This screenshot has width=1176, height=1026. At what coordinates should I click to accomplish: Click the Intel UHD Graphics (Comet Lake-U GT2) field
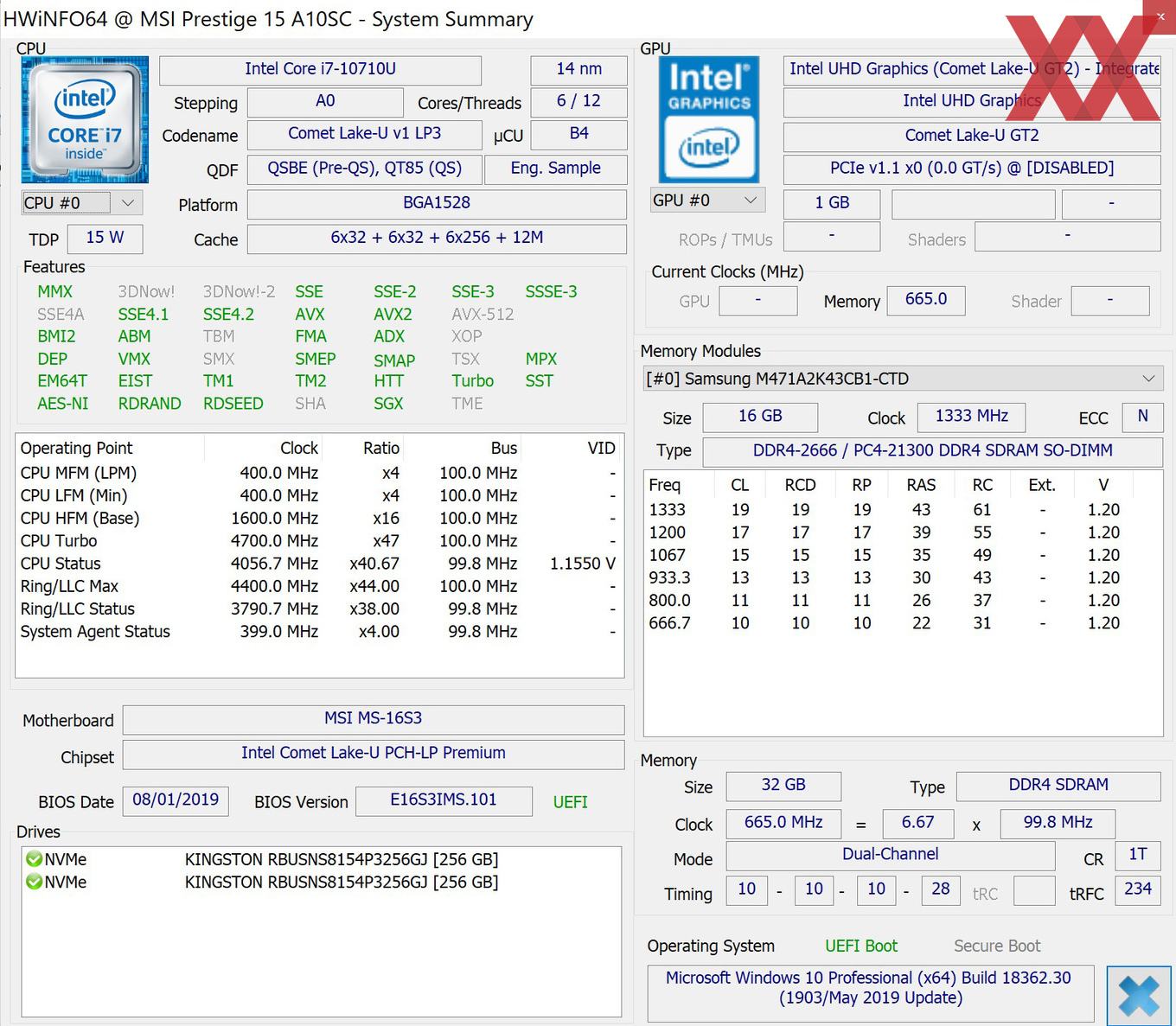click(972, 69)
